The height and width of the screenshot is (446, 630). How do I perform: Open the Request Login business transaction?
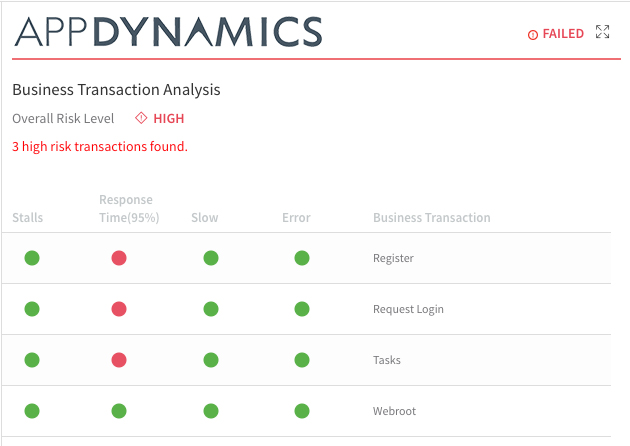(x=408, y=309)
